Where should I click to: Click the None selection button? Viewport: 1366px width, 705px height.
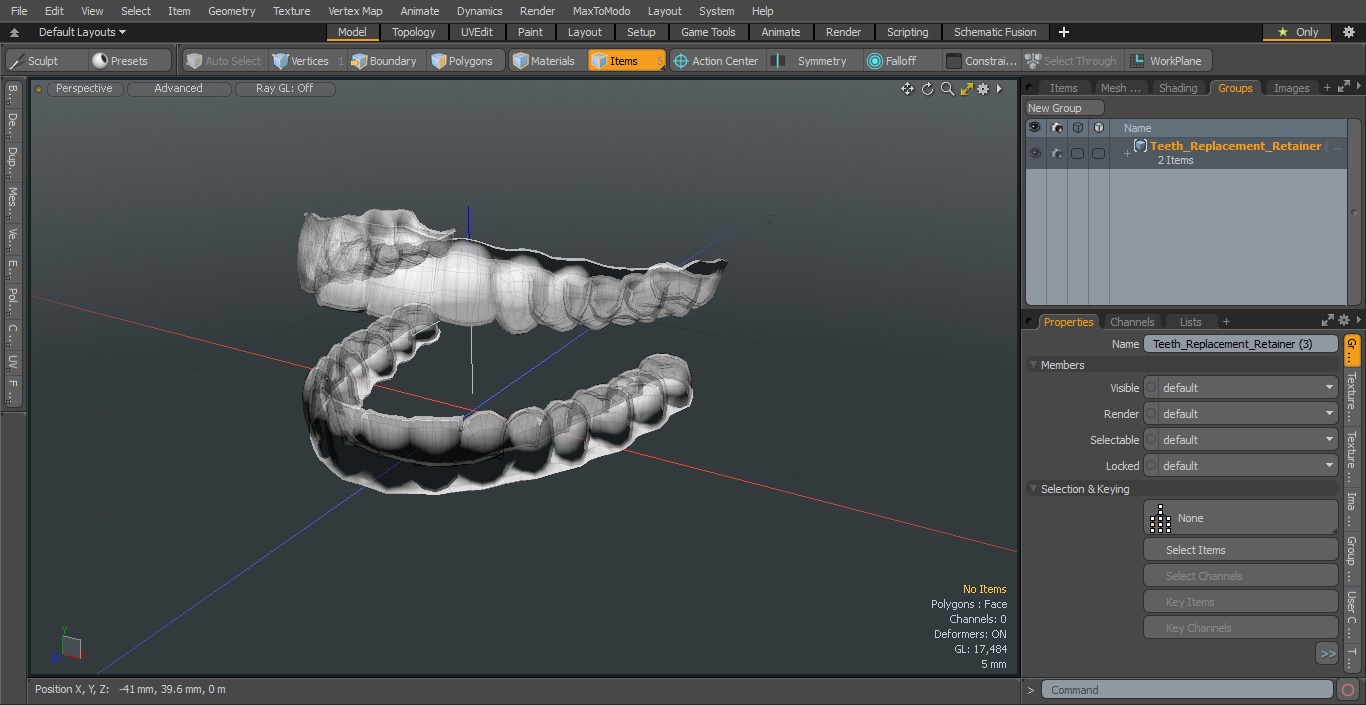point(1241,518)
